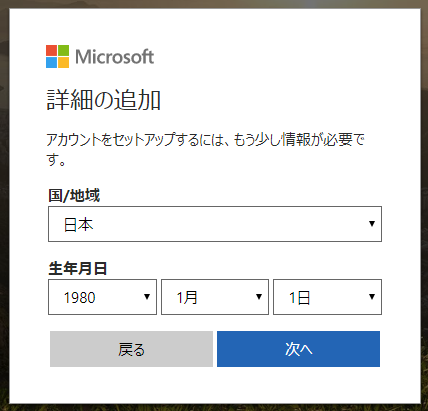Click the blue square of the Microsoft logo
Image resolution: width=428 pixels, height=411 pixels.
coord(51,63)
